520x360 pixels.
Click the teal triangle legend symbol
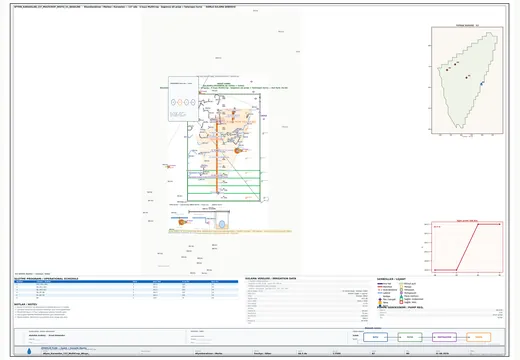pos(401,296)
